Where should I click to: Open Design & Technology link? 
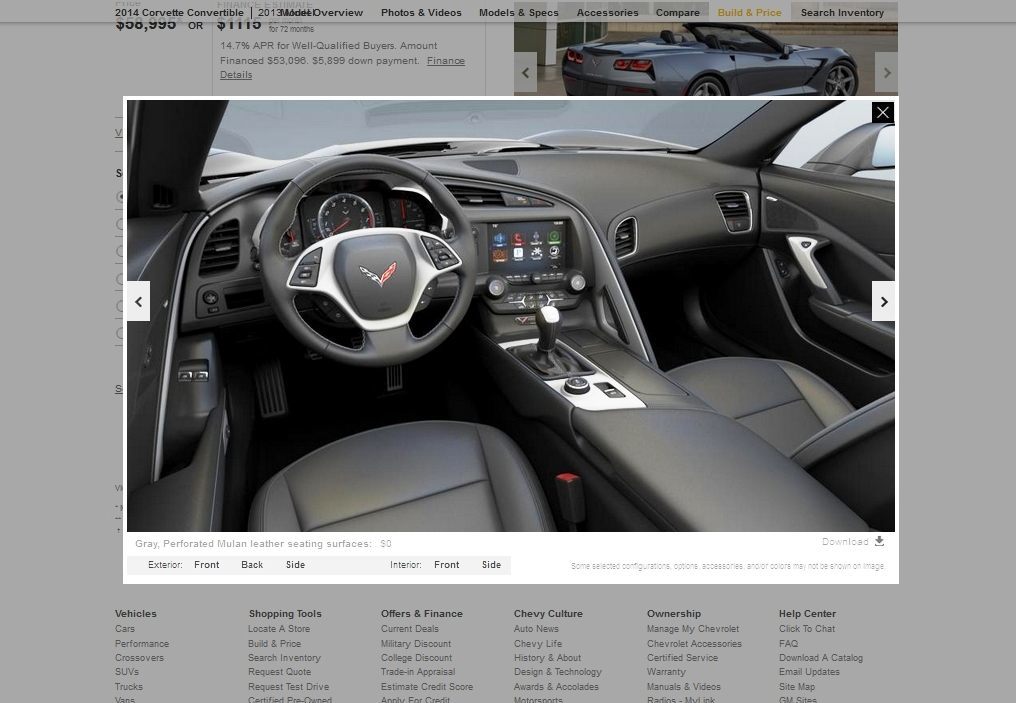pos(558,672)
